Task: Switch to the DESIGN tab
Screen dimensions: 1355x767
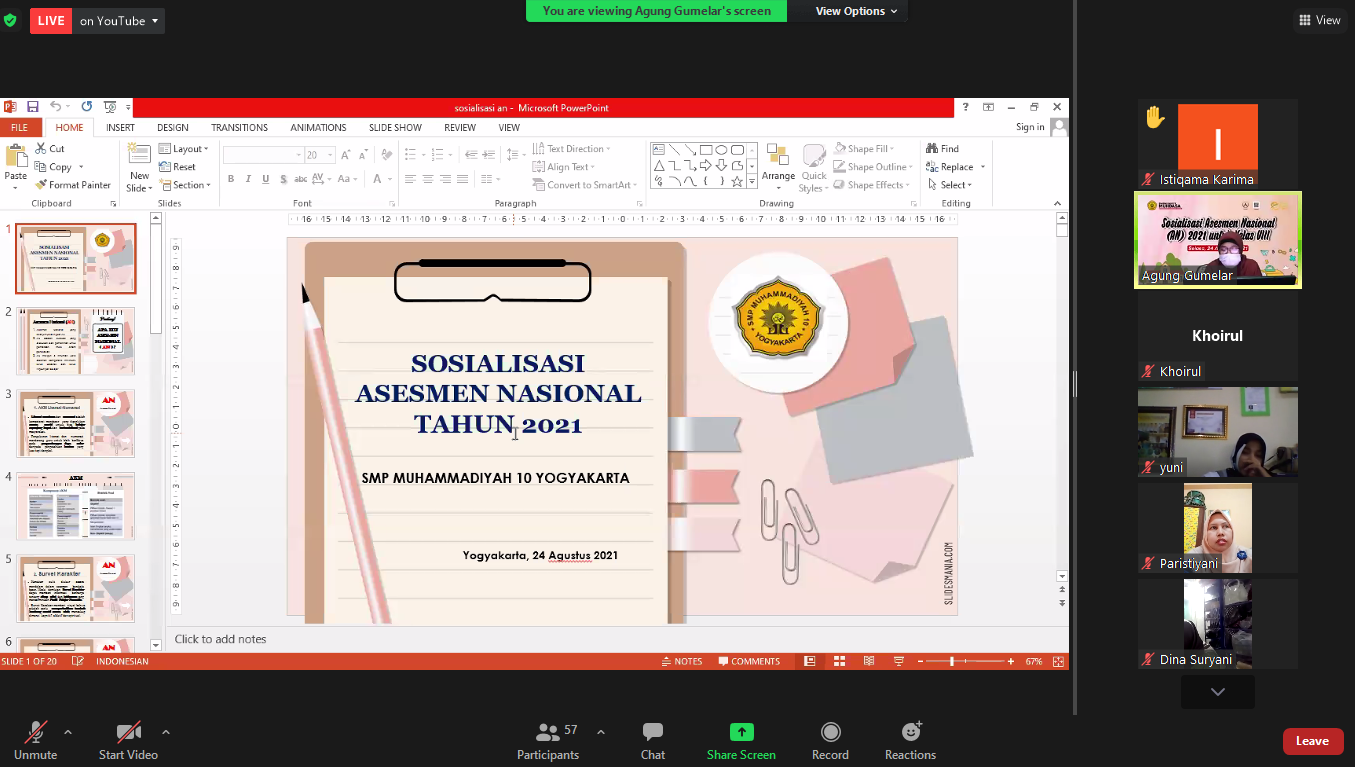Action: (173, 127)
